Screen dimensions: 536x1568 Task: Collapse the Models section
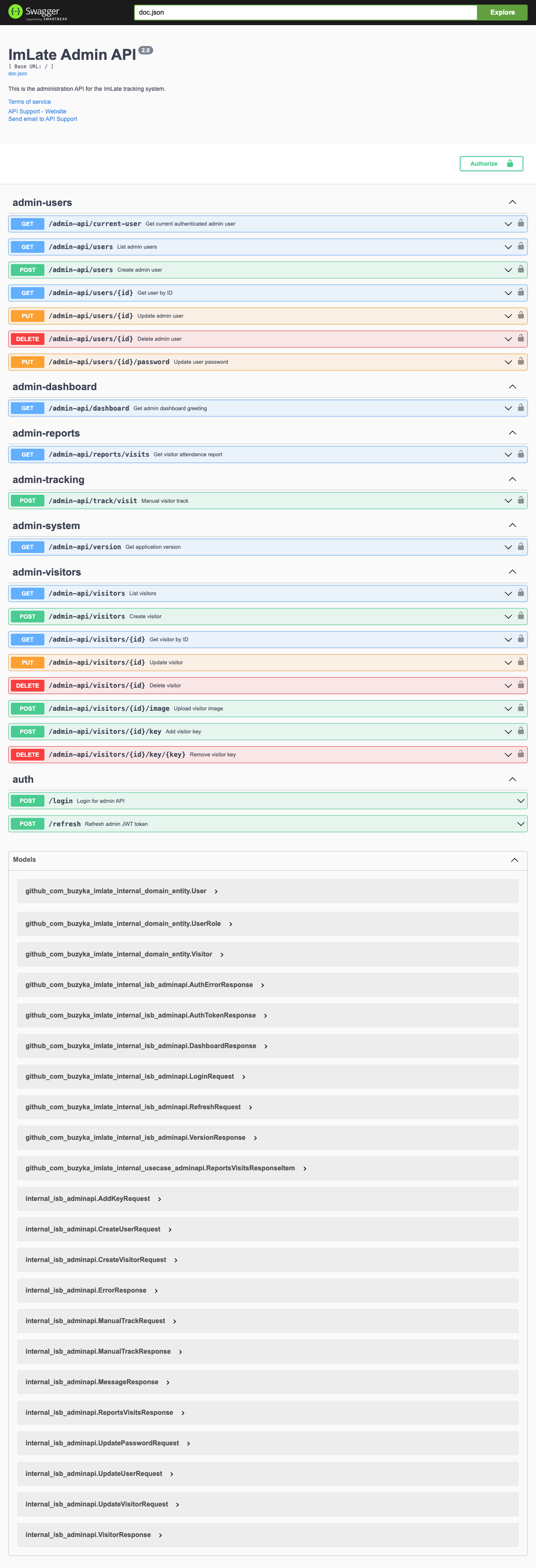click(515, 859)
